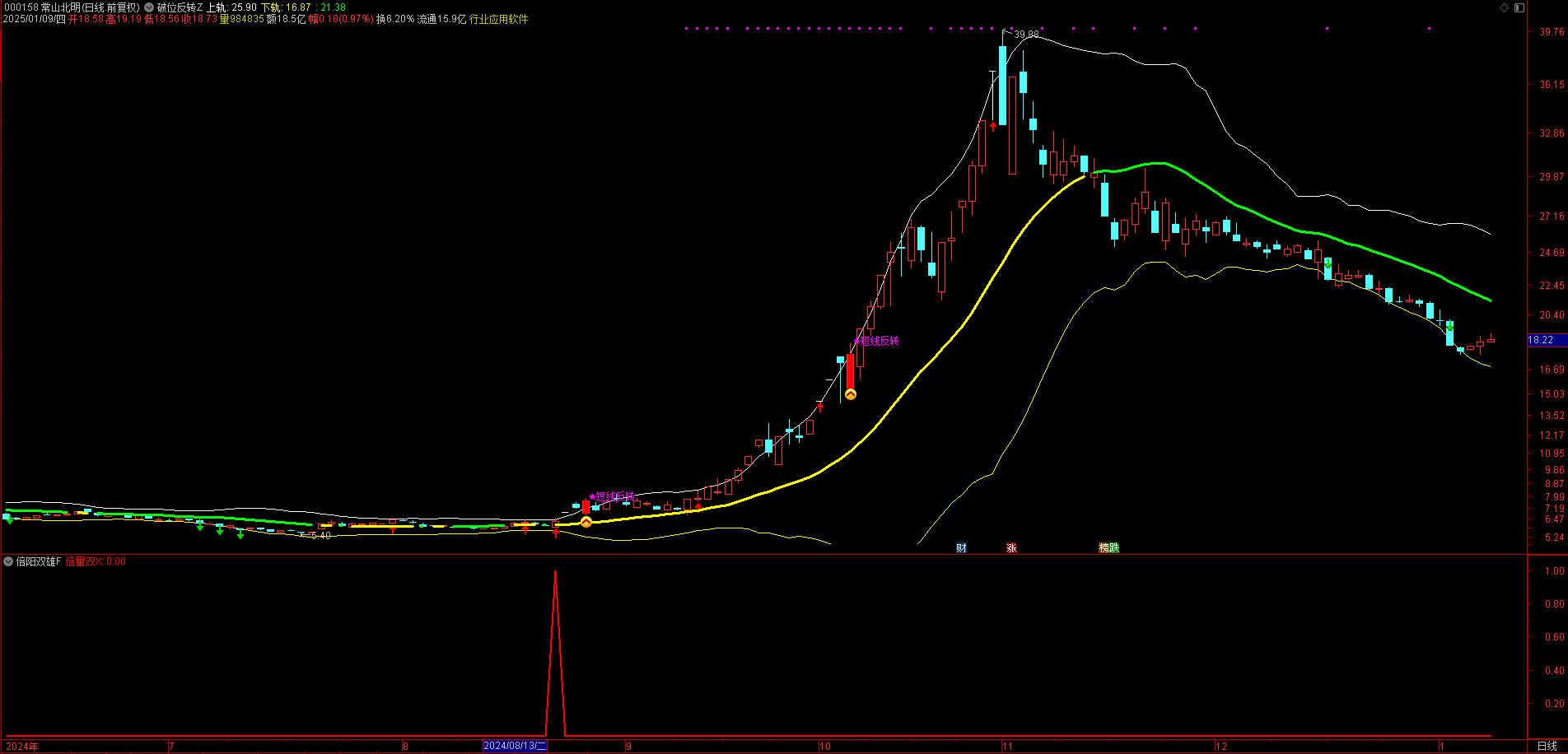
Task: Click the month 9 label on time axis
Action: click(628, 747)
